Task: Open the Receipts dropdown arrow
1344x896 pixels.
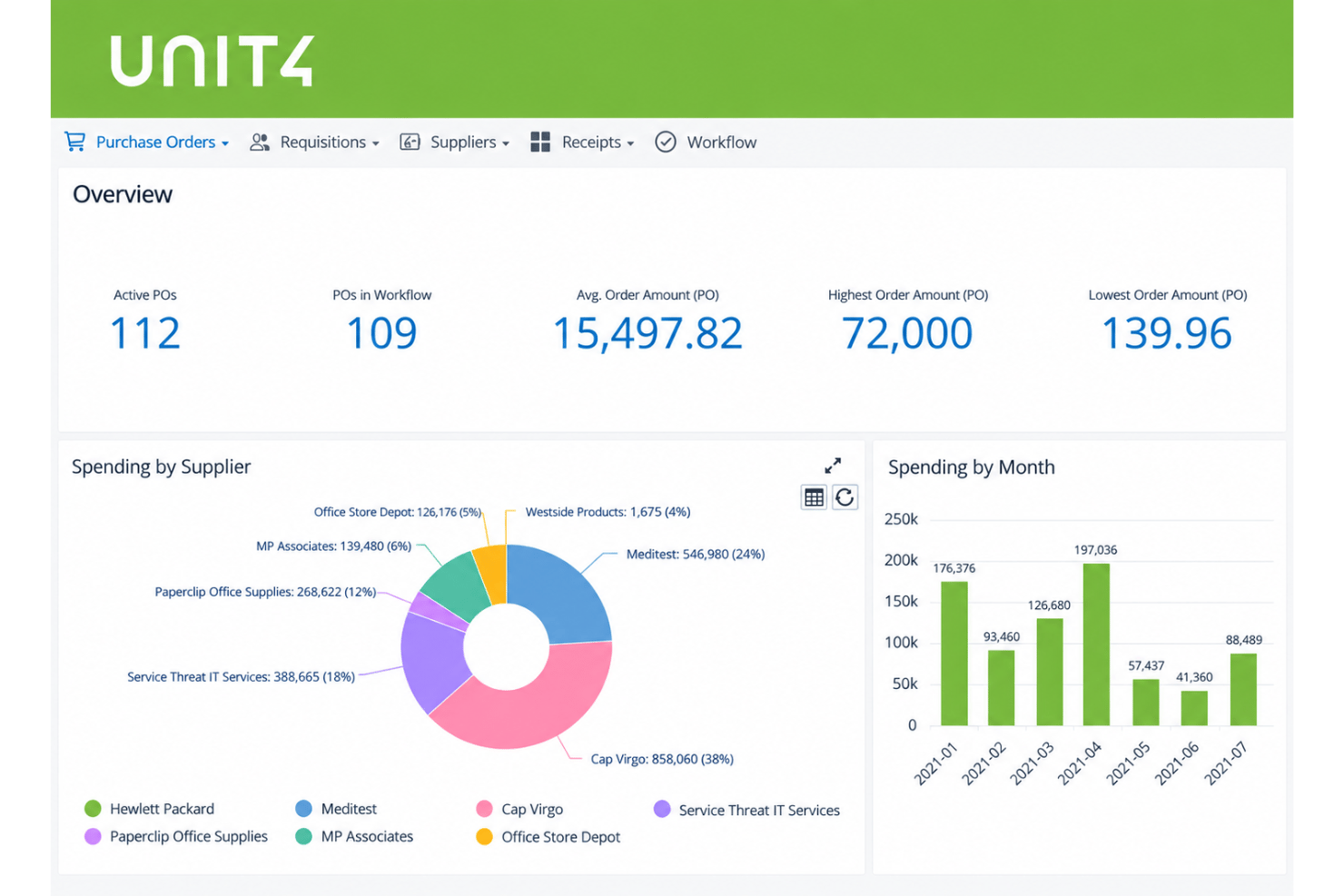Action: pyautogui.click(x=630, y=143)
